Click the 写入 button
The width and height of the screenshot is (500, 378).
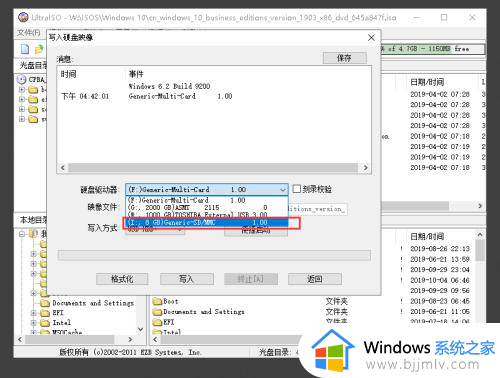click(187, 279)
